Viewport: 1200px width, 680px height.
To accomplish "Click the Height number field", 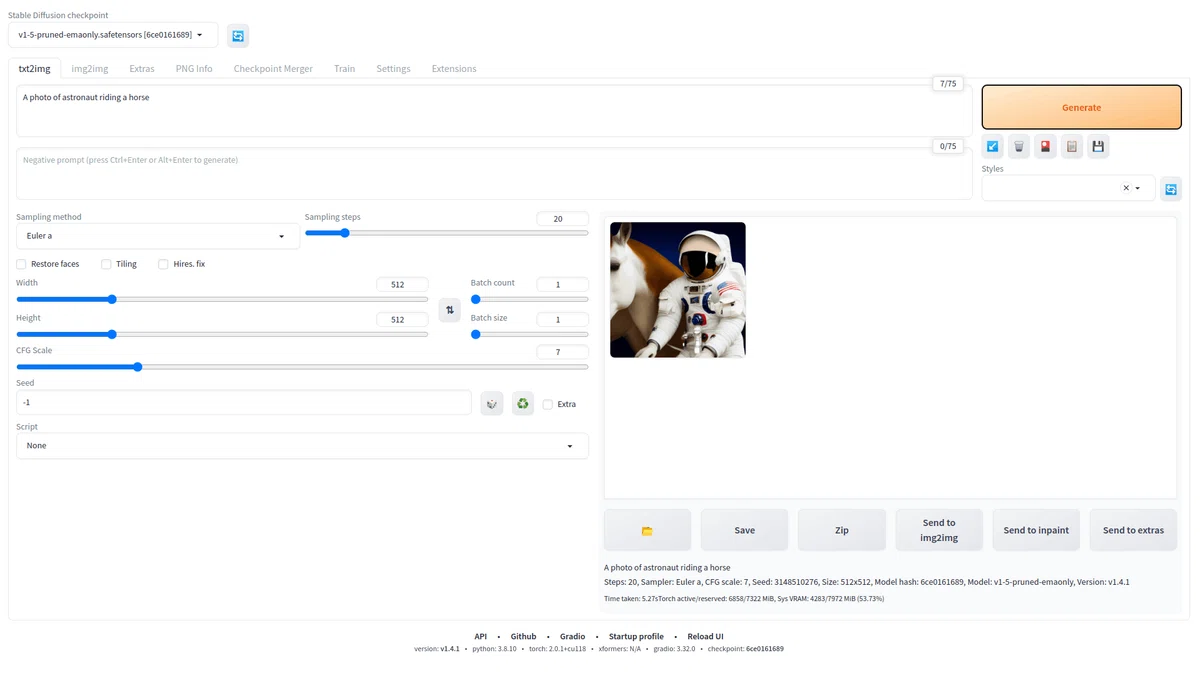I will (x=402, y=319).
